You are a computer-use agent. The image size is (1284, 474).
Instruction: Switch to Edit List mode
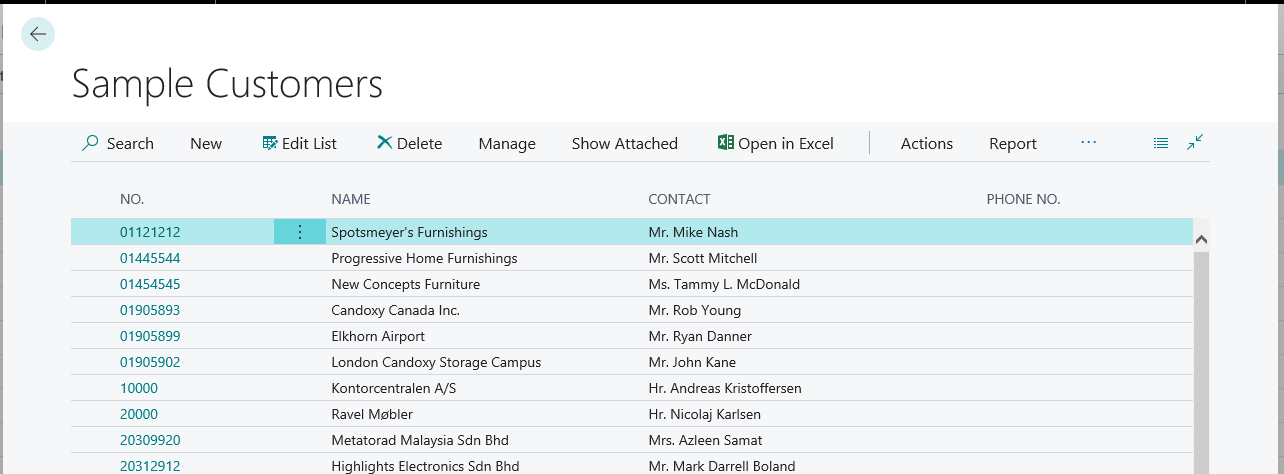click(300, 143)
